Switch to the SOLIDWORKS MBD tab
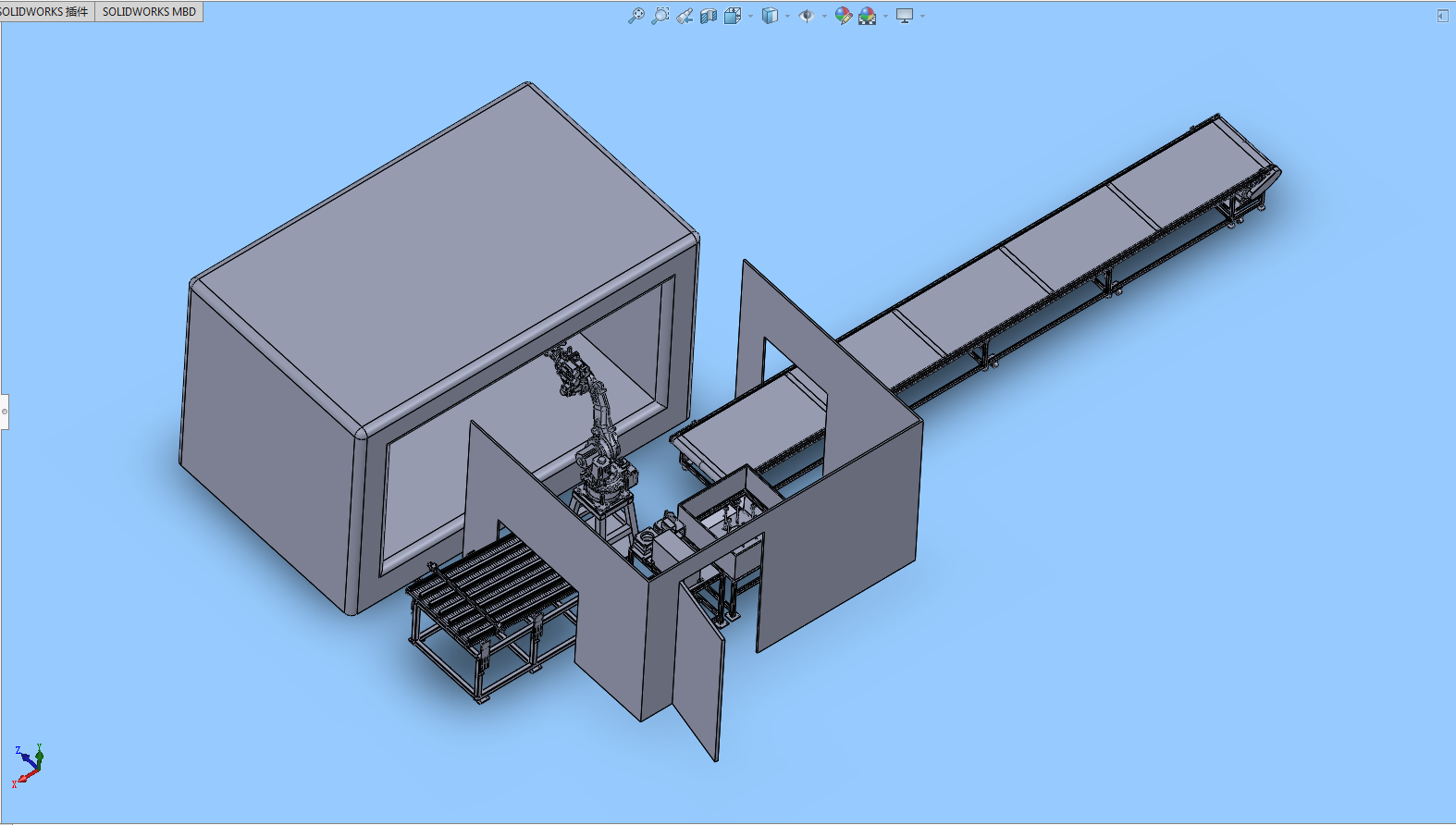 (x=149, y=11)
